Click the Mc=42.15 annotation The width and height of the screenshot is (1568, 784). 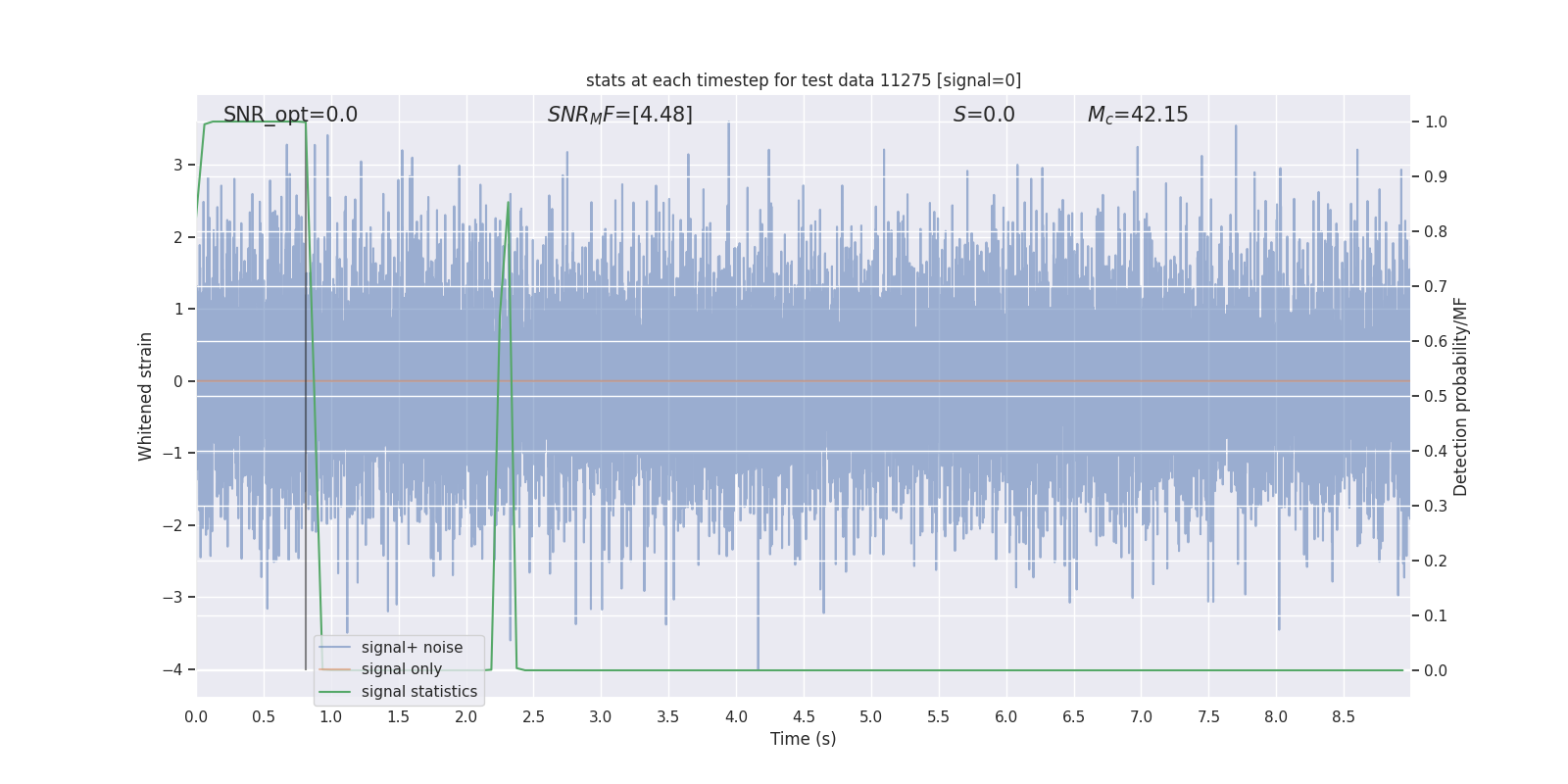[1138, 115]
